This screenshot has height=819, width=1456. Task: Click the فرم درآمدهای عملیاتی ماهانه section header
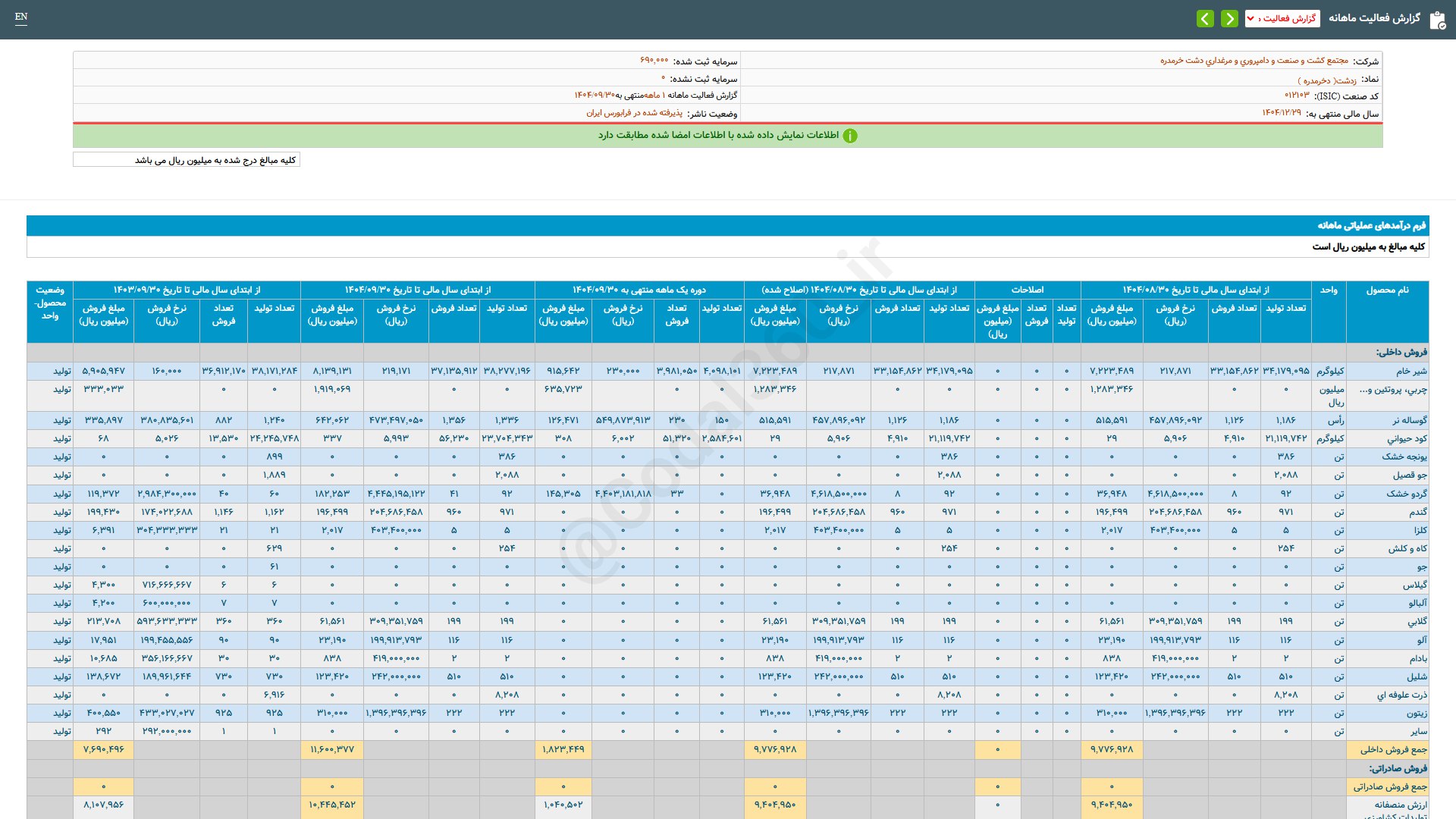(1371, 225)
